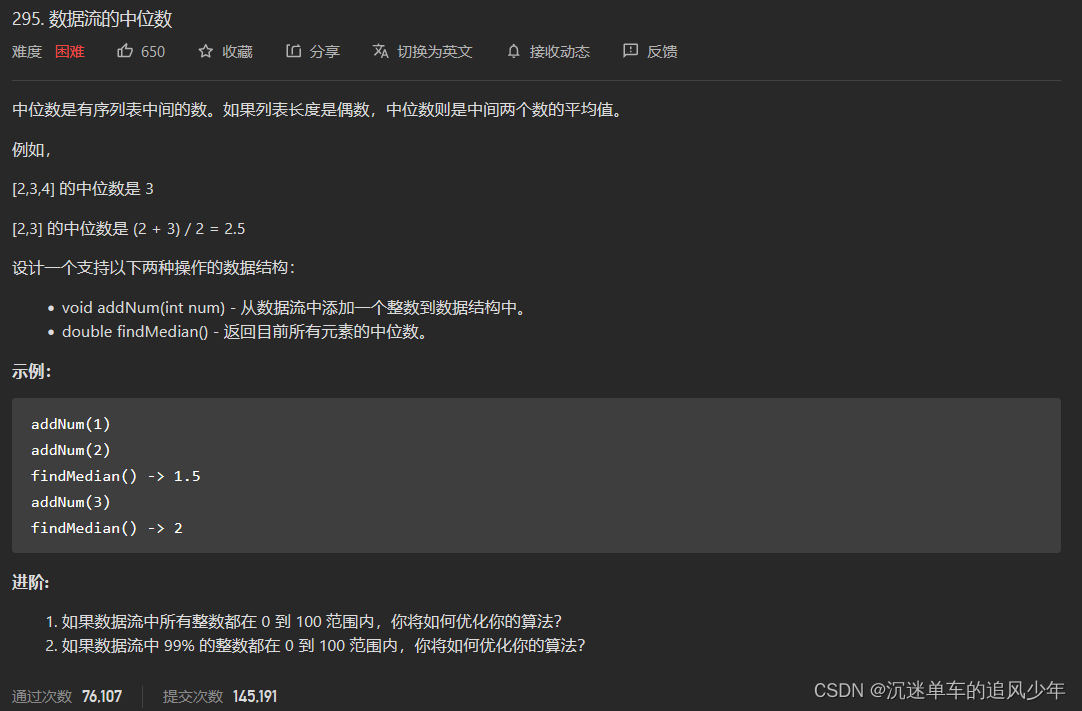Click the star collection icon
The image size is (1082, 711).
(203, 51)
